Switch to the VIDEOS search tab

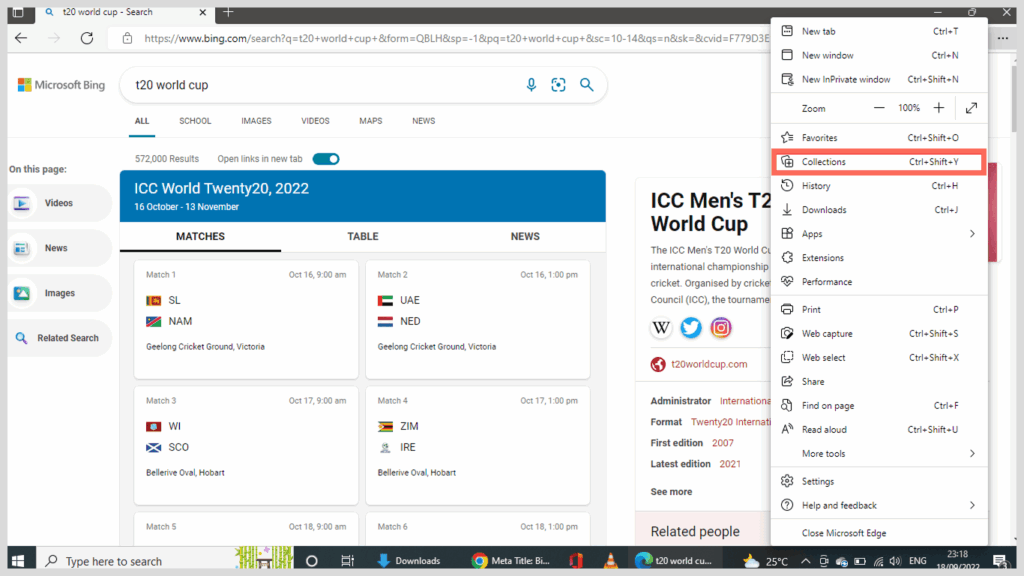click(315, 121)
